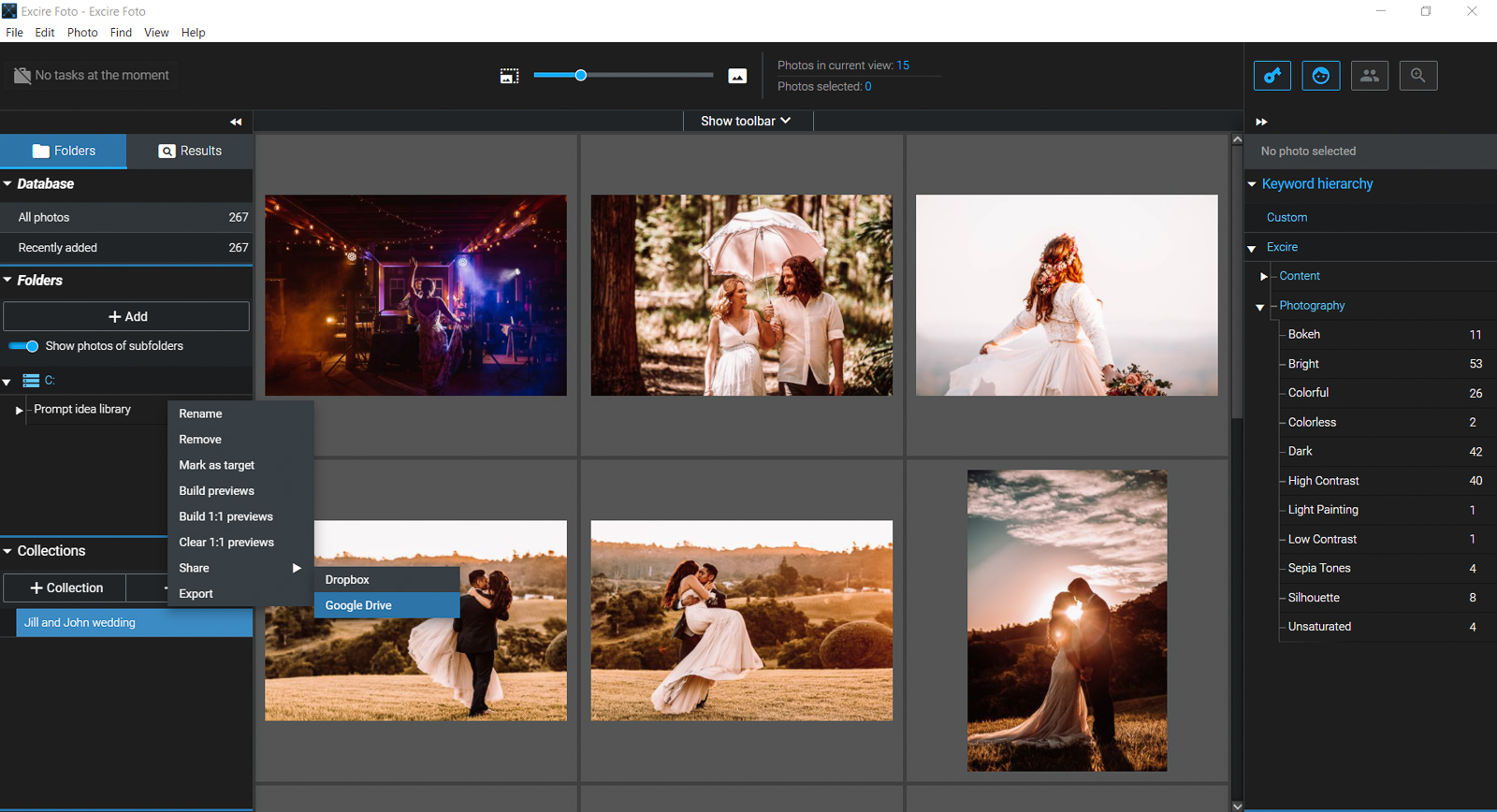Click the magnifier plus icon button
1497x812 pixels.
(1417, 76)
